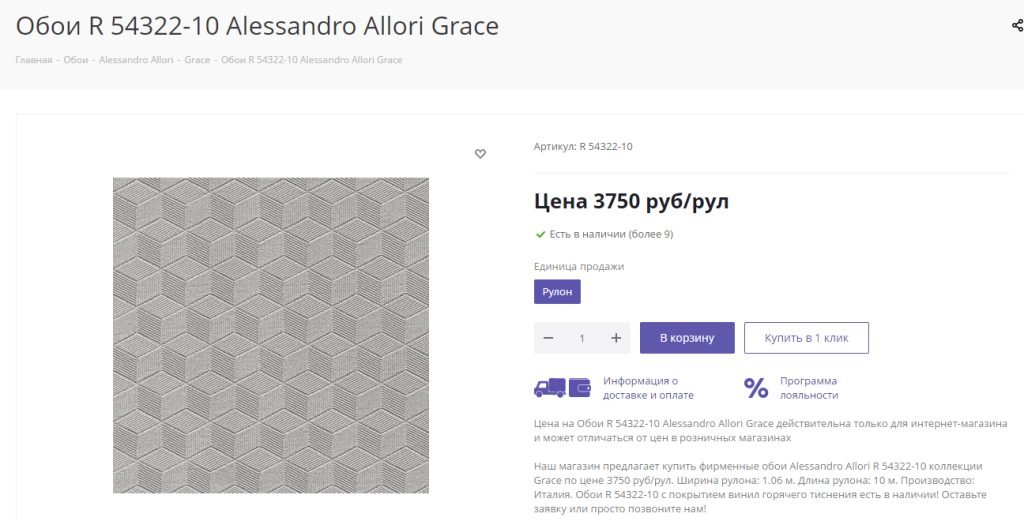The height and width of the screenshot is (521, 1024).
Task: Decrease quantity with the minus button
Action: click(x=549, y=338)
